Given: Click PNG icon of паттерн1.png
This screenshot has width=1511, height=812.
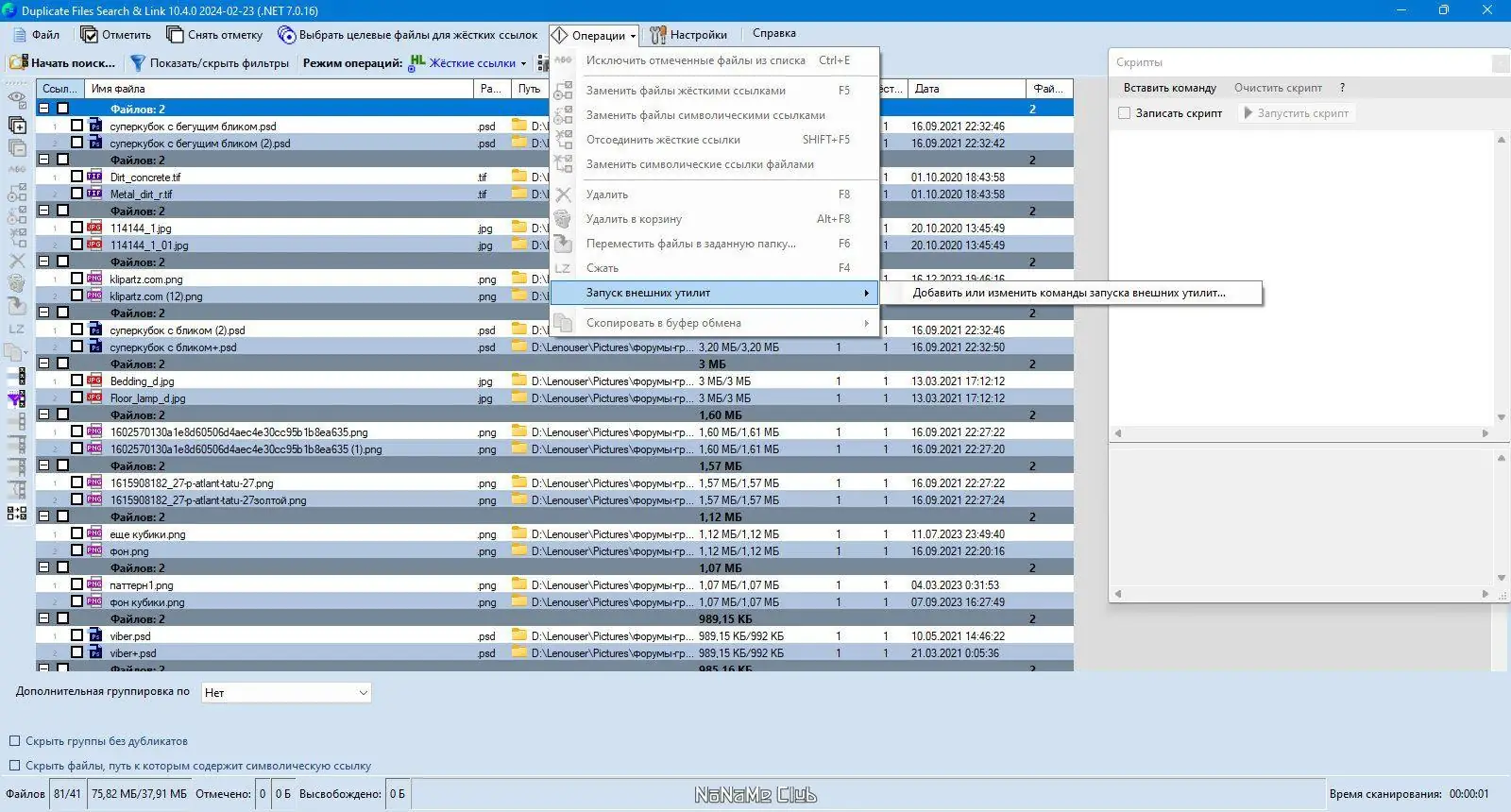Looking at the screenshot, I should click(x=94, y=584).
